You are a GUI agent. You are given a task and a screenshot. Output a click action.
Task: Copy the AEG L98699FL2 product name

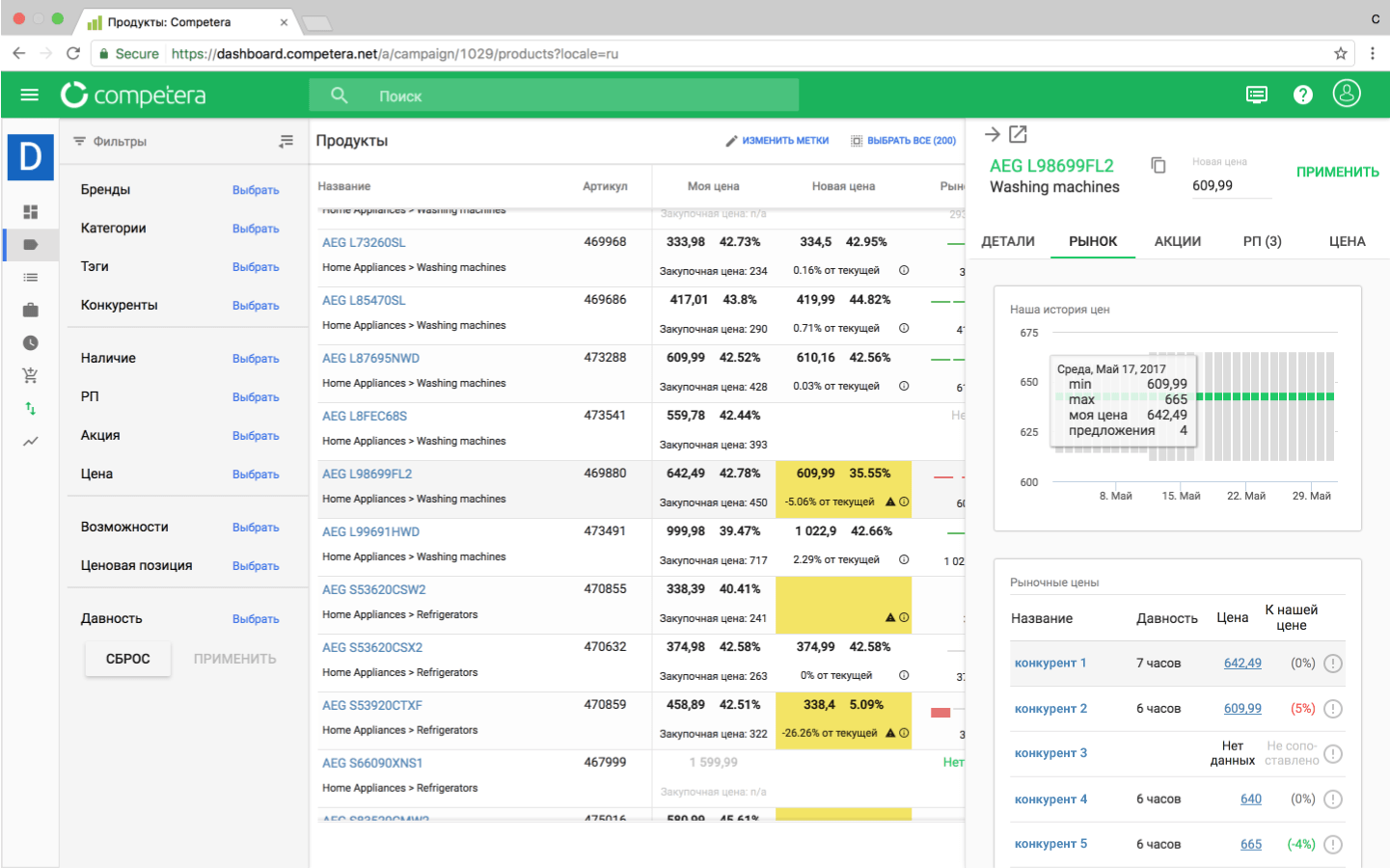1158,165
